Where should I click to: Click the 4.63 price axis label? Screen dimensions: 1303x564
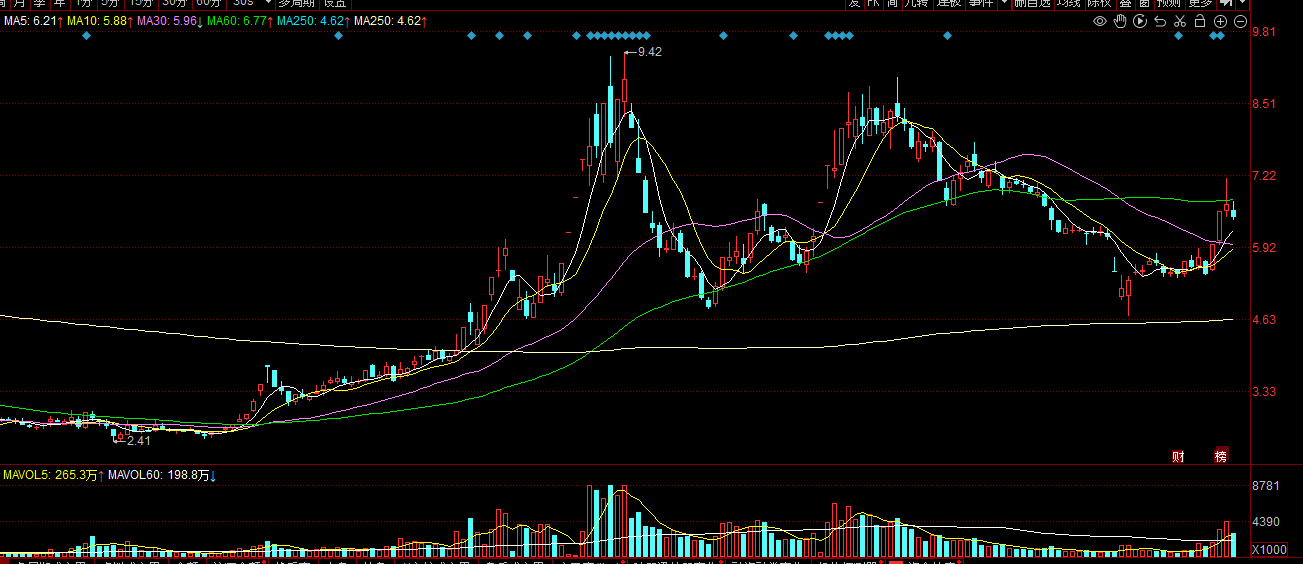click(x=1264, y=320)
